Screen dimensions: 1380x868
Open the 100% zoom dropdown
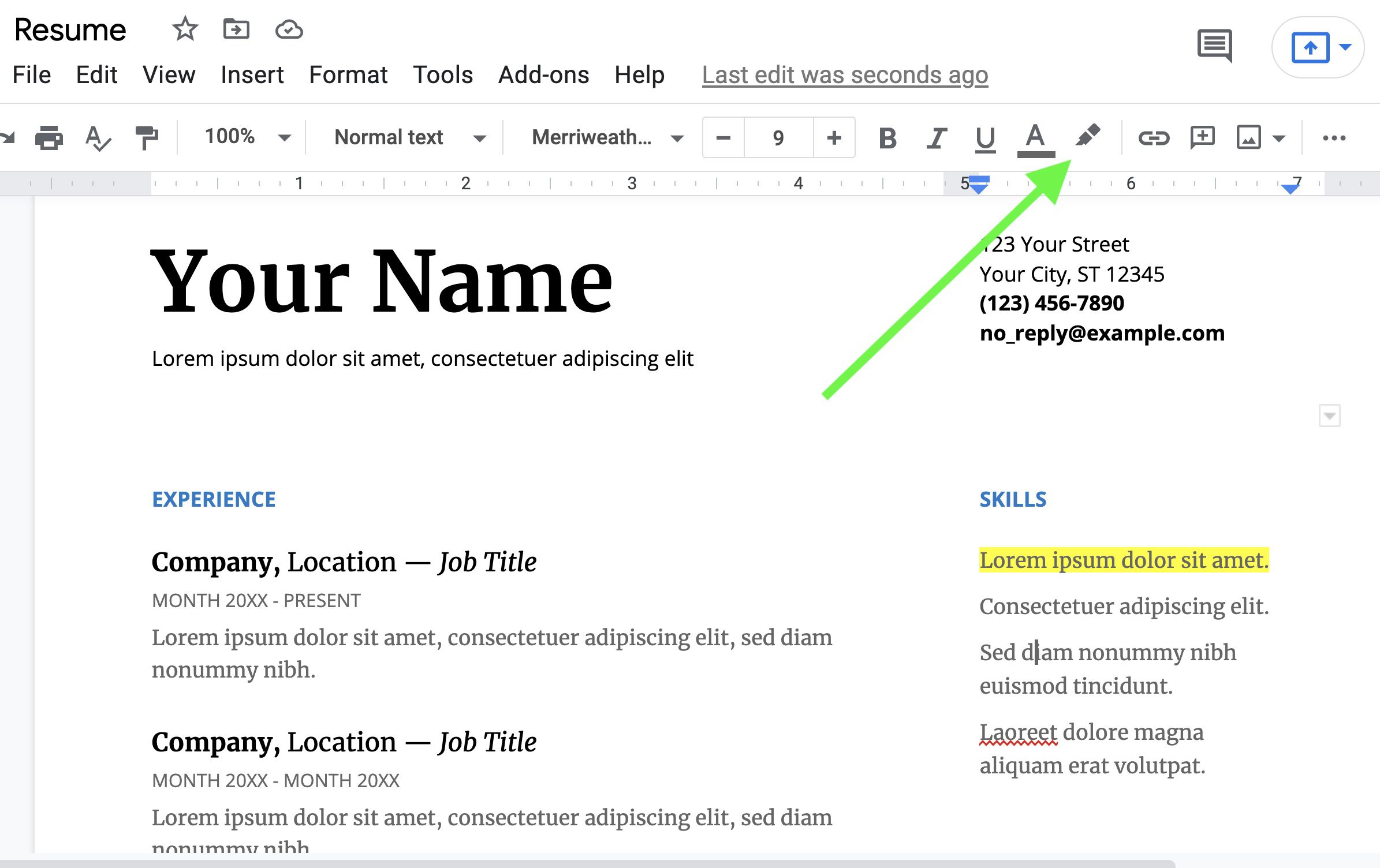pyautogui.click(x=247, y=137)
